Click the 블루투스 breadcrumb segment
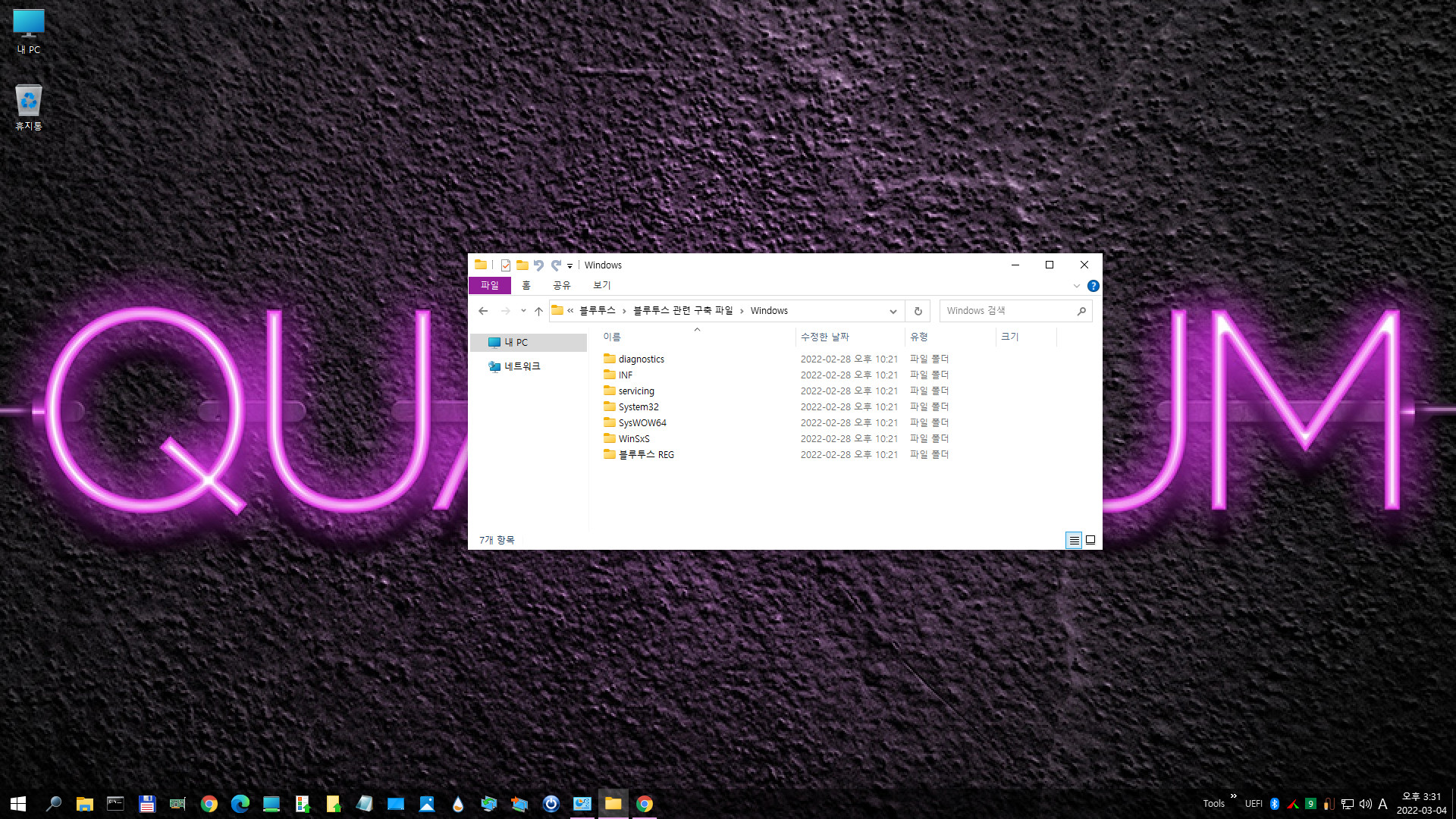Viewport: 1456px width, 819px height. (x=598, y=311)
